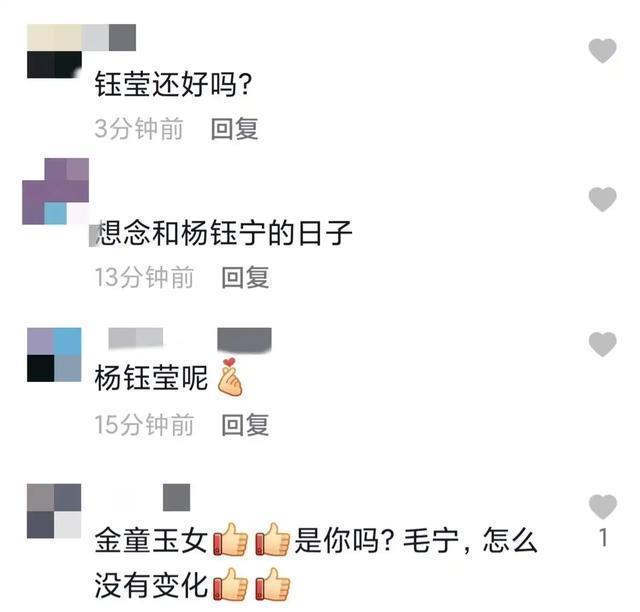Click the blurred username above "杨钰莹呢"
The width and height of the screenshot is (640, 612).
tap(190, 339)
